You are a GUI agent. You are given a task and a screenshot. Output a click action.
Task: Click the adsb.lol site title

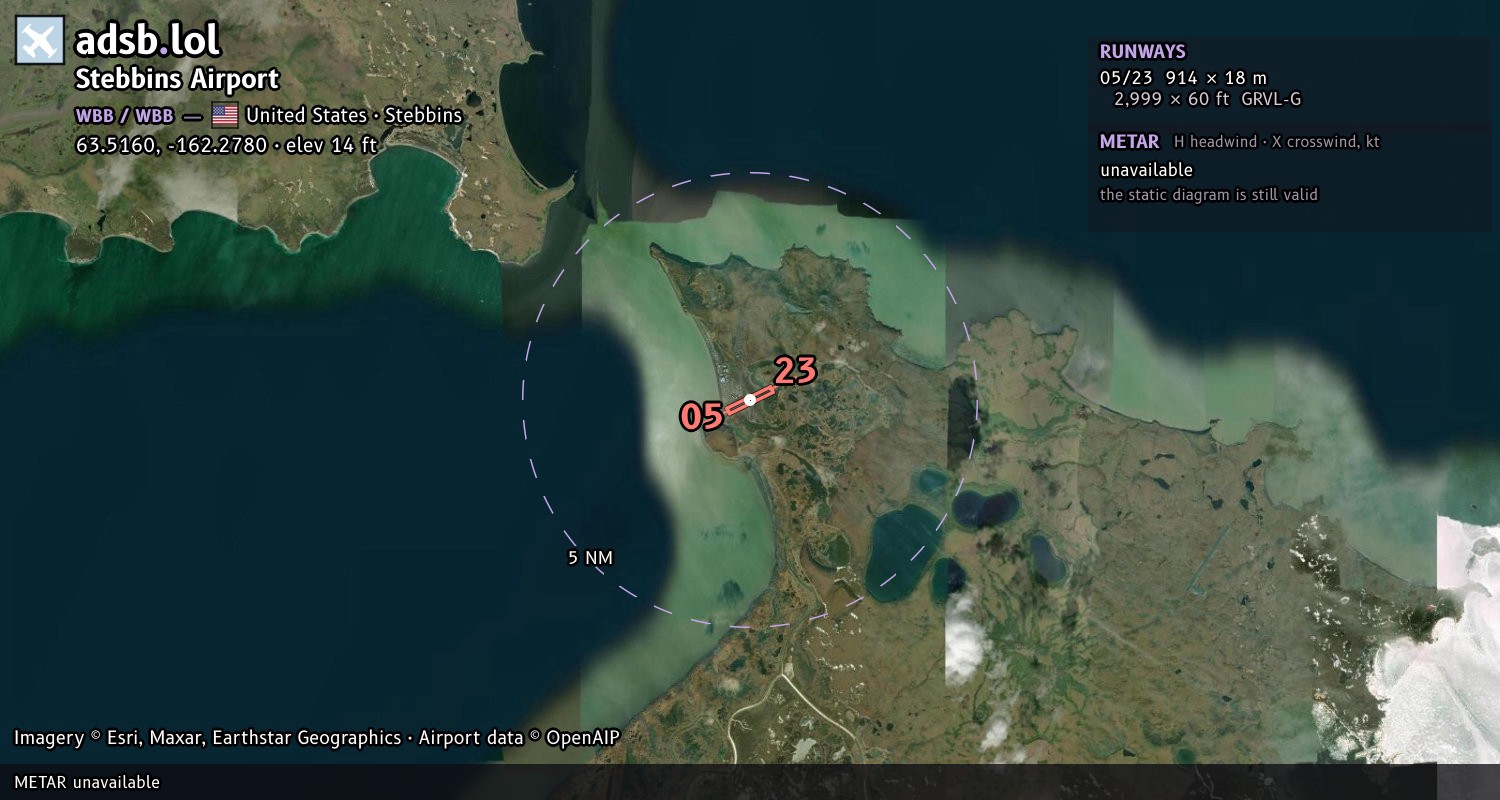[x=148, y=41]
